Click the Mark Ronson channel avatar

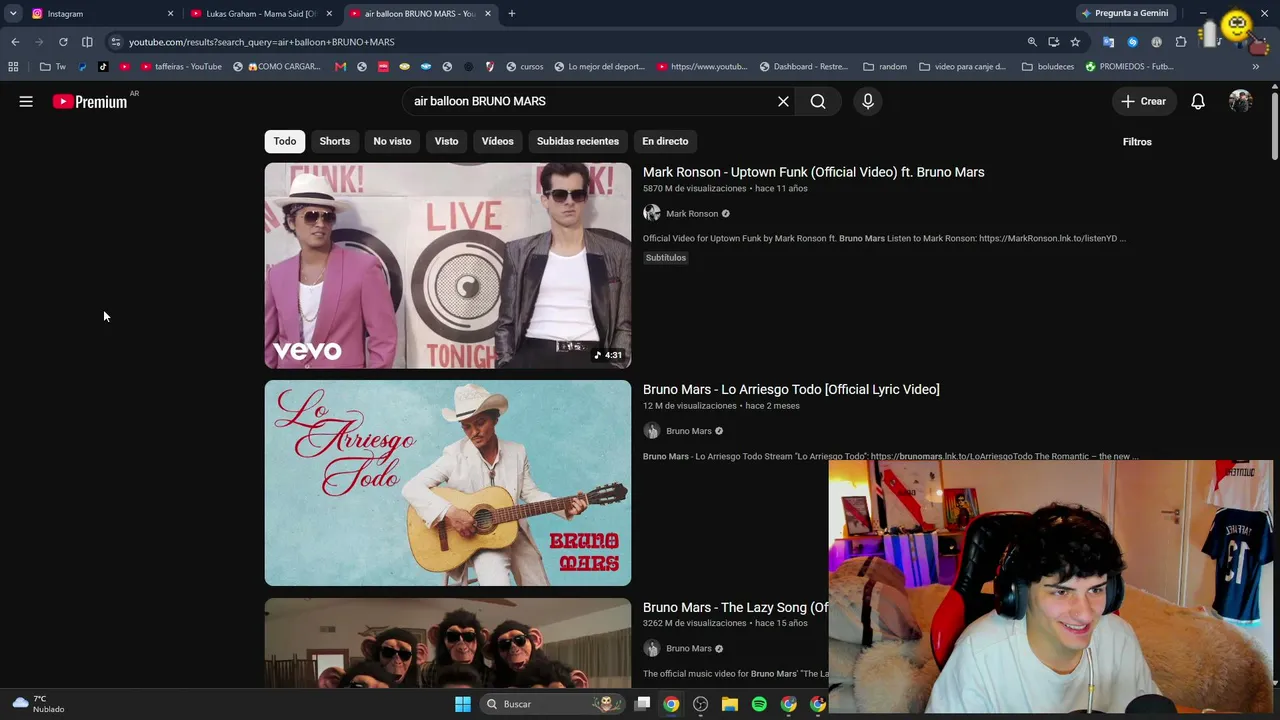(x=652, y=213)
